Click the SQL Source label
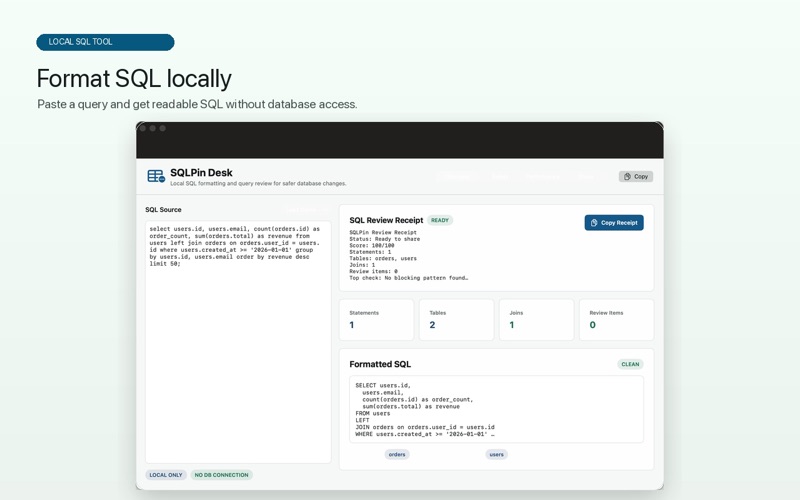The height and width of the screenshot is (500, 800). tap(163, 210)
